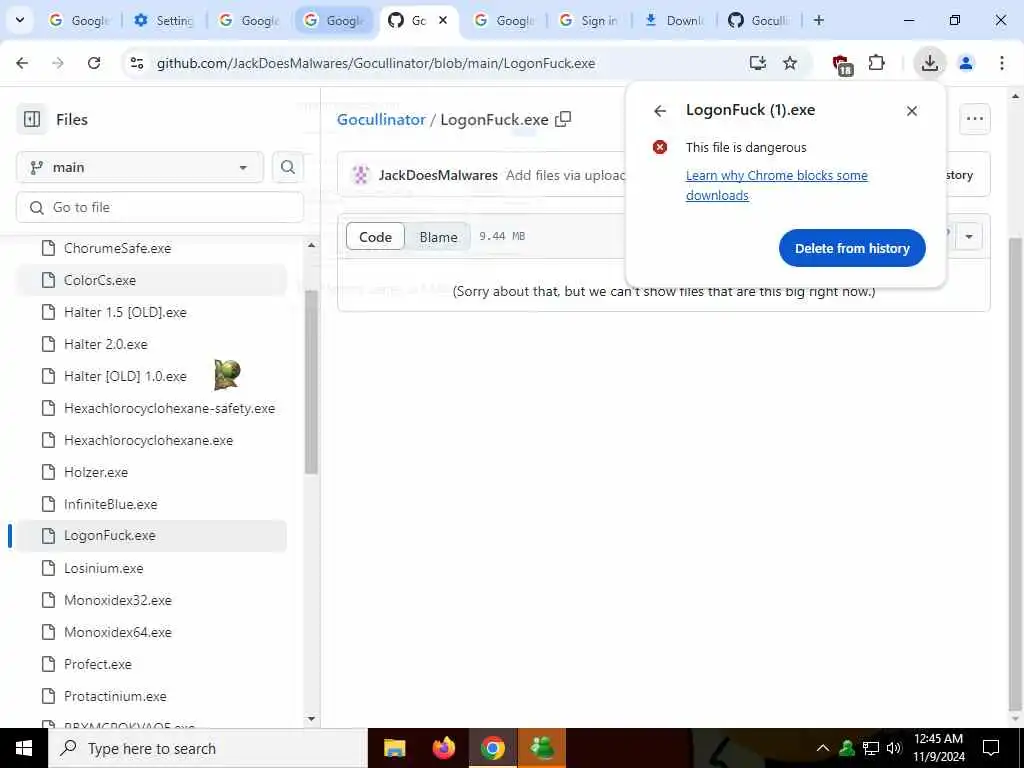The width and height of the screenshot is (1024, 768).
Task: Click file tree scrollbar down arrow
Action: point(312,719)
